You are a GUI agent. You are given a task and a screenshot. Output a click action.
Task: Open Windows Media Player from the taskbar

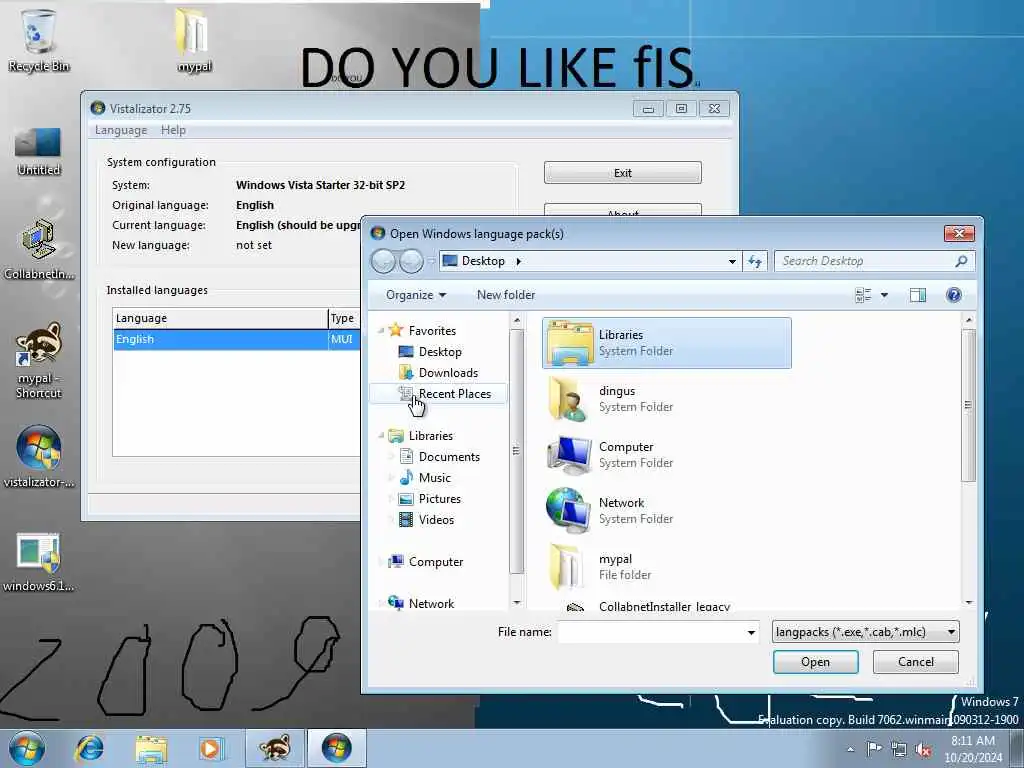coord(210,748)
